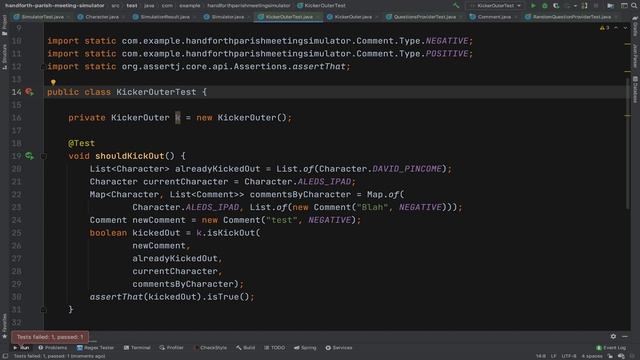Open the Database tool window stripe
Viewport: 640px width, 360px height.
point(635,89)
